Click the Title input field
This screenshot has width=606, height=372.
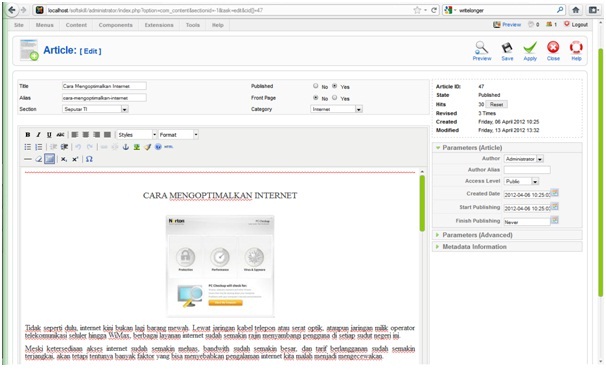(x=104, y=86)
